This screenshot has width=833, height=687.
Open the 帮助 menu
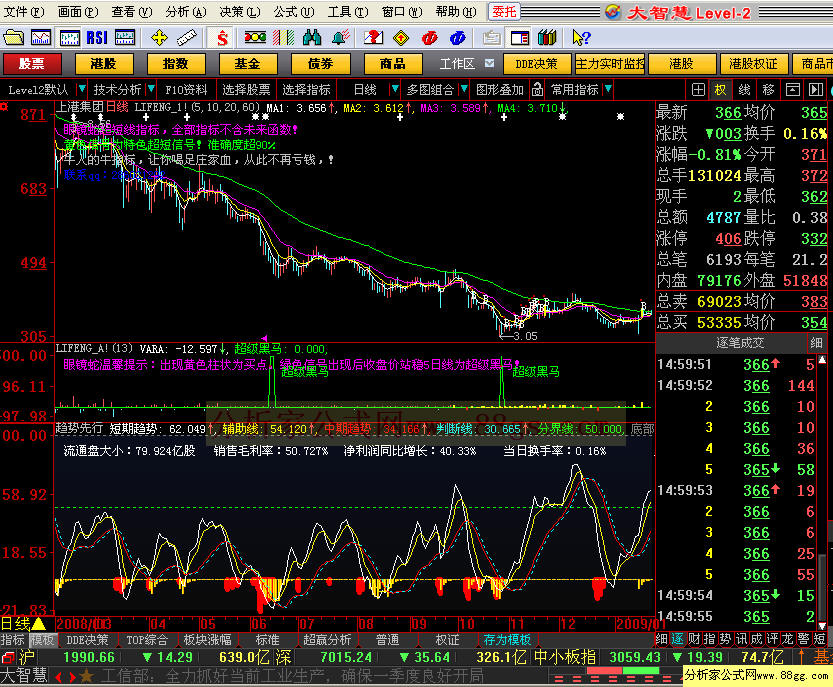pyautogui.click(x=456, y=12)
